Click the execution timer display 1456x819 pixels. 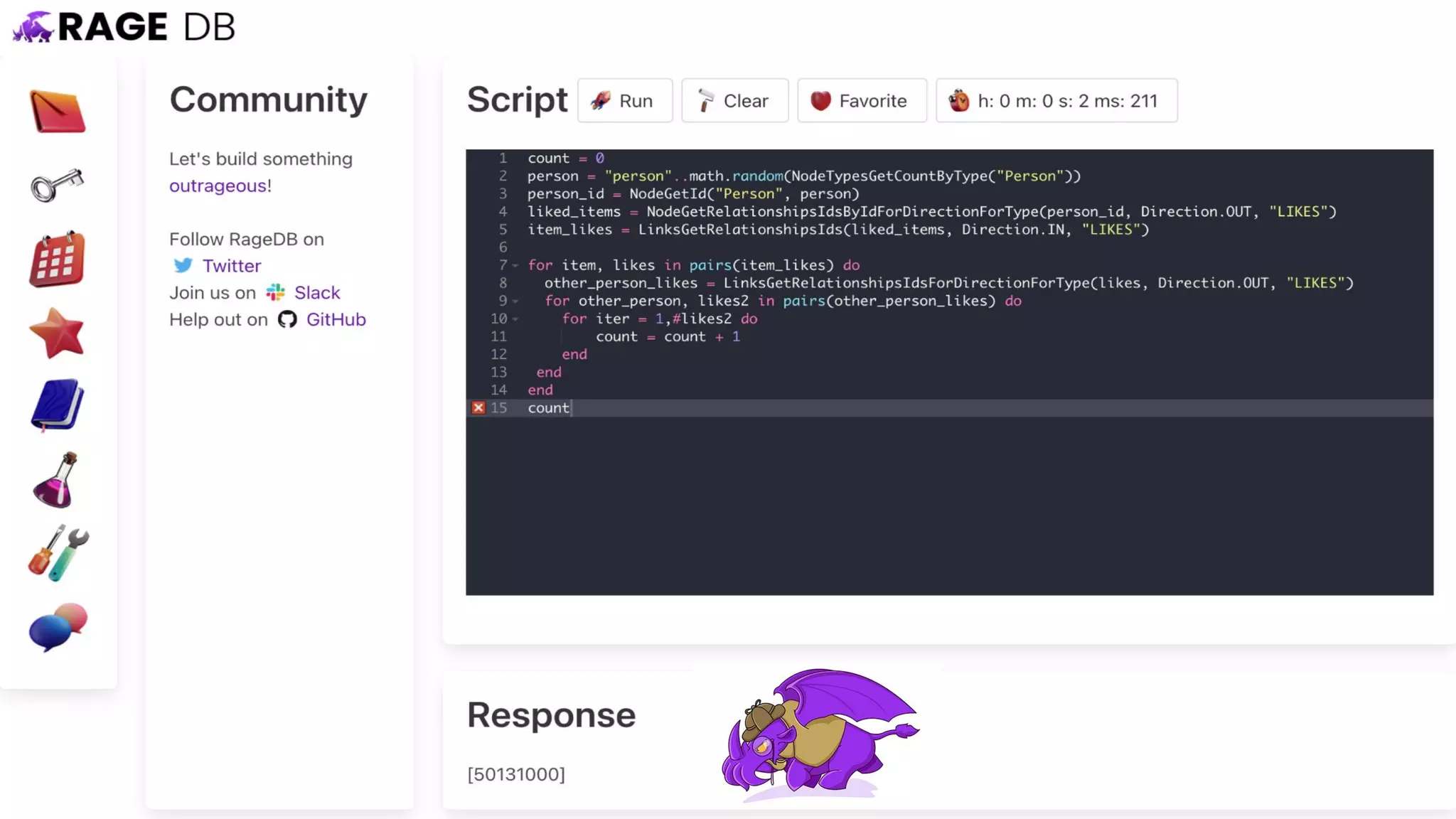point(1056,101)
